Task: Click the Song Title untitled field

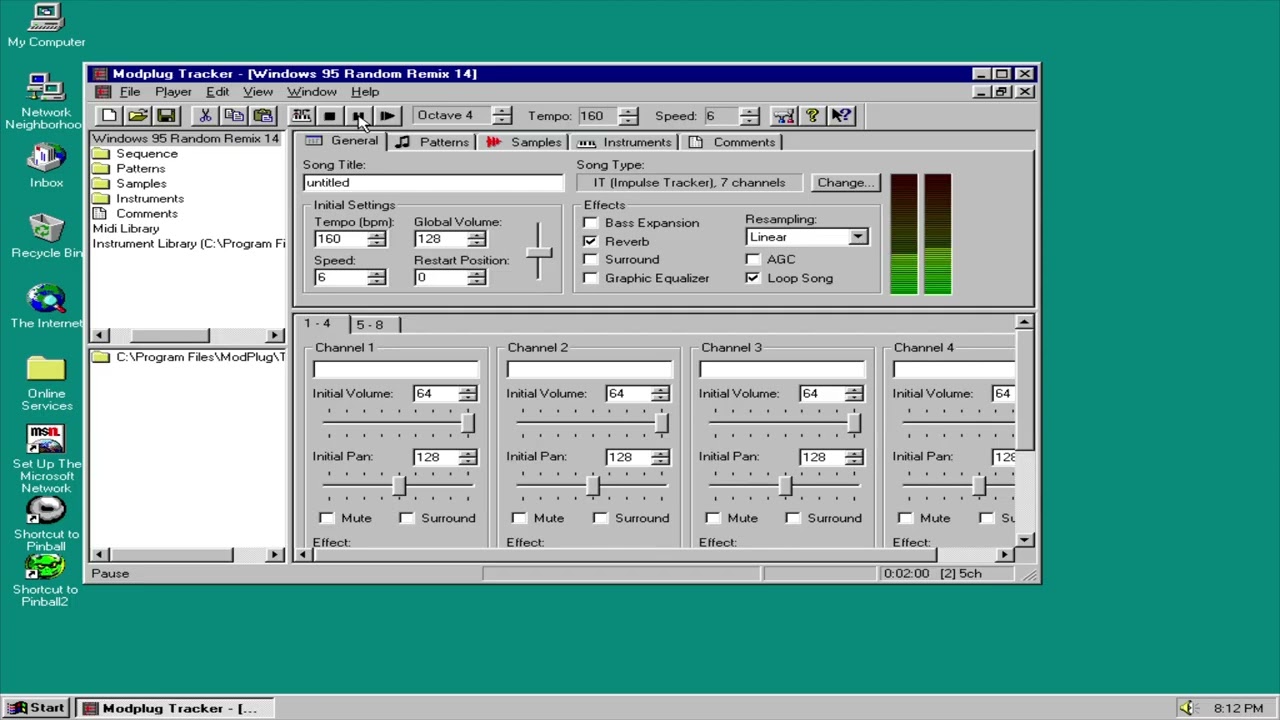Action: point(433,183)
